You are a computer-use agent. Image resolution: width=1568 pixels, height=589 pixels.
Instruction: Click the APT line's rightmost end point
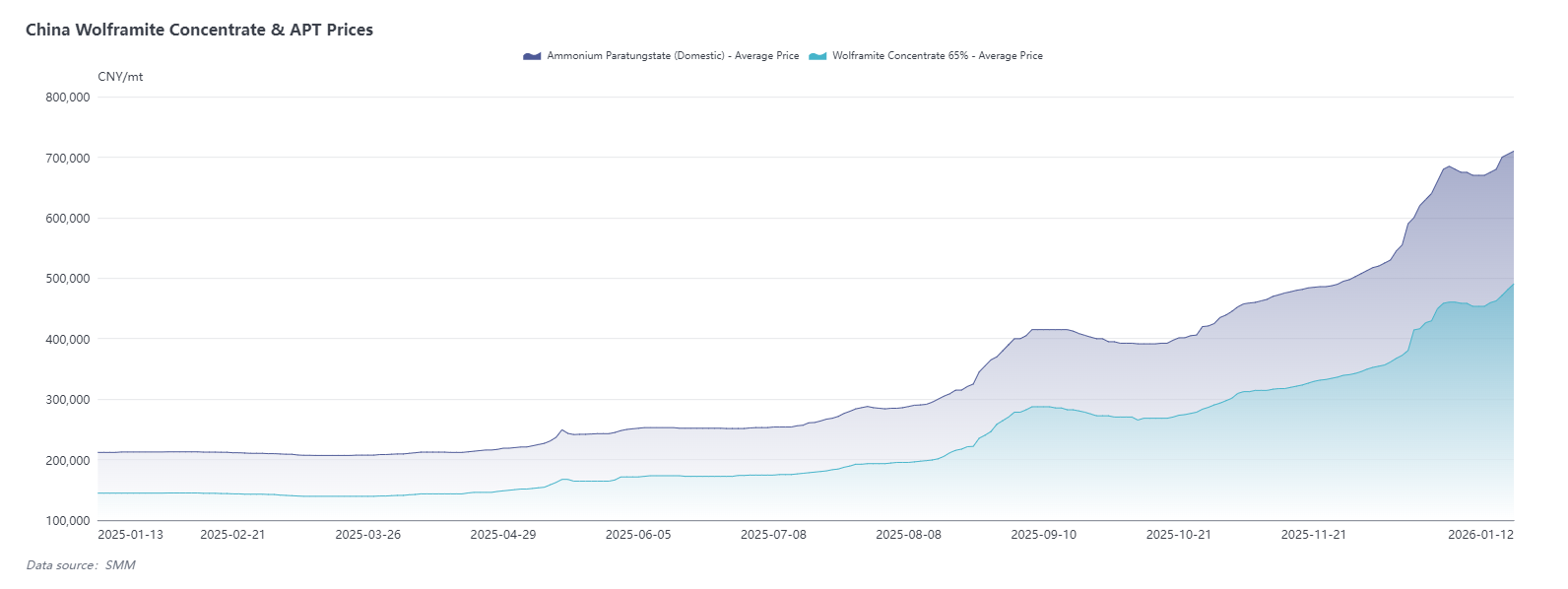click(x=1513, y=152)
